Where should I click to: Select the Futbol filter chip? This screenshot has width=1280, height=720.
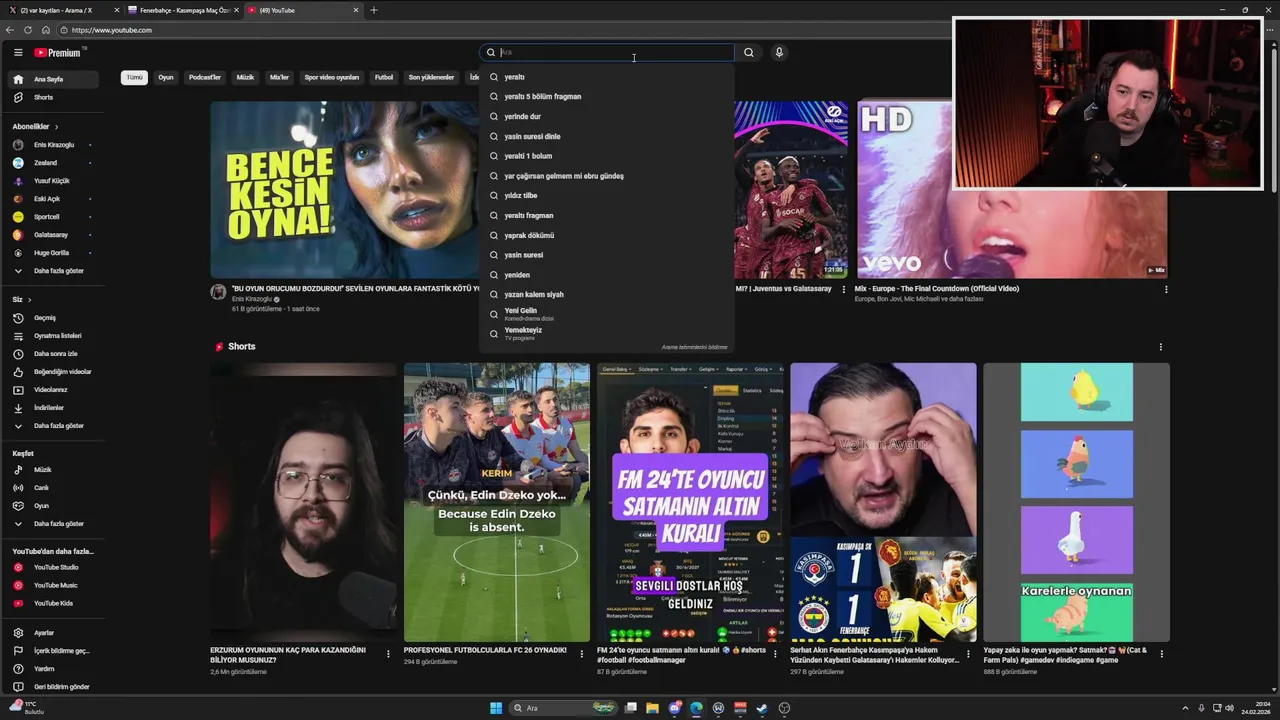(384, 77)
